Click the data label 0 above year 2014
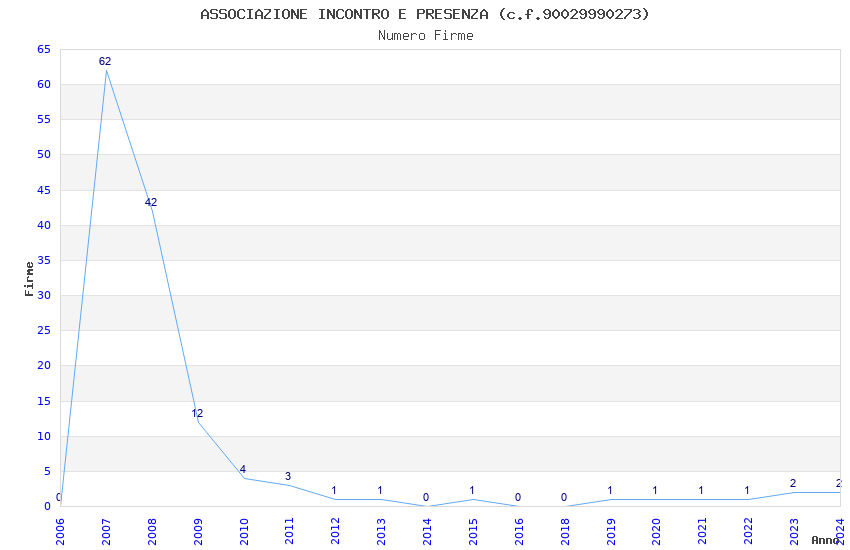Screen dimensions: 850x550 (426, 497)
